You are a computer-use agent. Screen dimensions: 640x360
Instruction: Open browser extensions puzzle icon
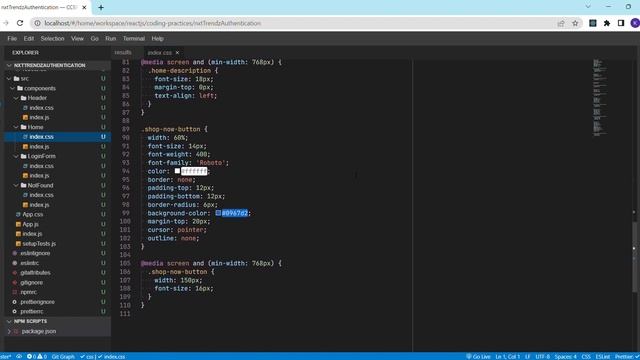click(607, 23)
